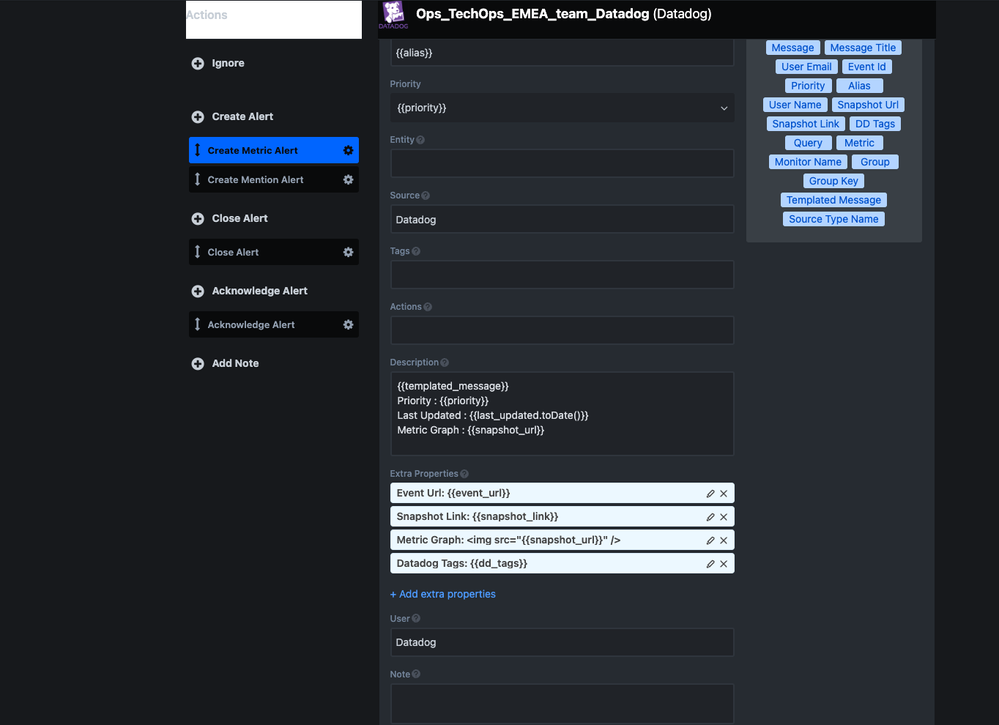Edit the Event Url extra property
The height and width of the screenshot is (725, 999).
click(x=710, y=494)
